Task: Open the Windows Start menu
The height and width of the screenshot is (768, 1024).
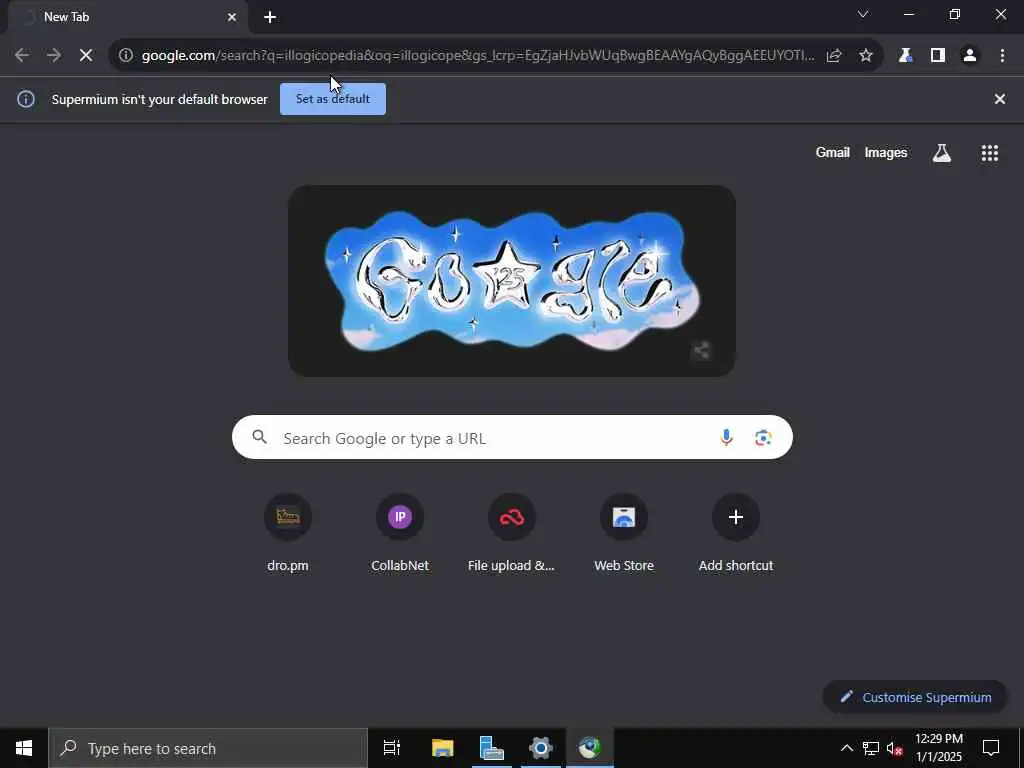Action: 24,748
